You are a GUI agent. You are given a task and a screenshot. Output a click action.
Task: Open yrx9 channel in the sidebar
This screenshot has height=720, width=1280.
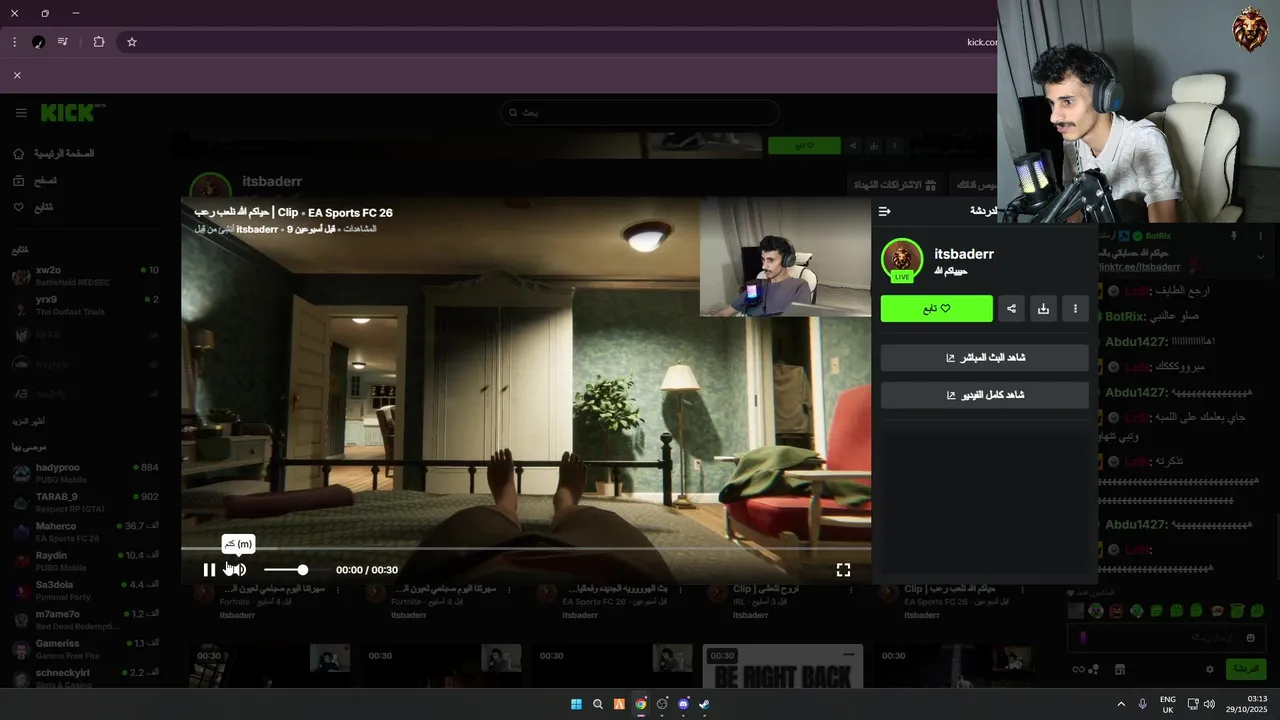85,305
